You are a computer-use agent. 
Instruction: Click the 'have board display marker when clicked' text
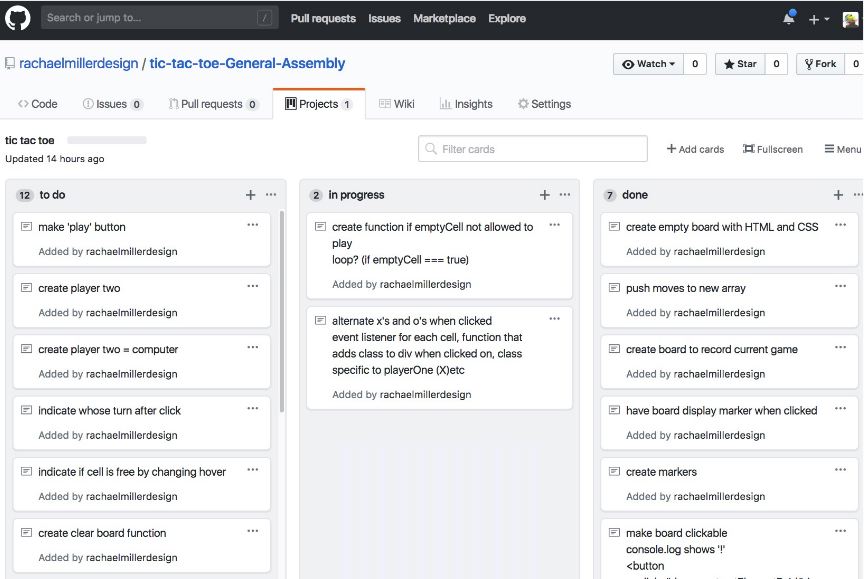tap(721, 410)
